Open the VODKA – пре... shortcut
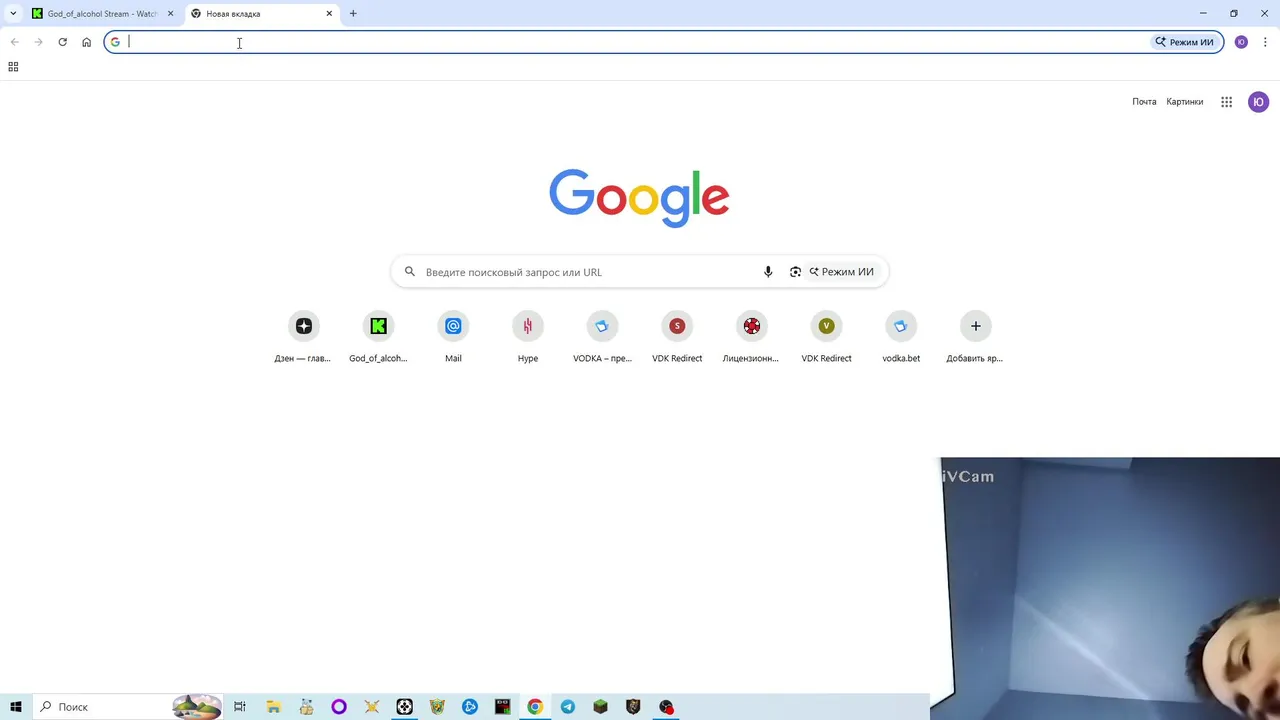 click(602, 337)
